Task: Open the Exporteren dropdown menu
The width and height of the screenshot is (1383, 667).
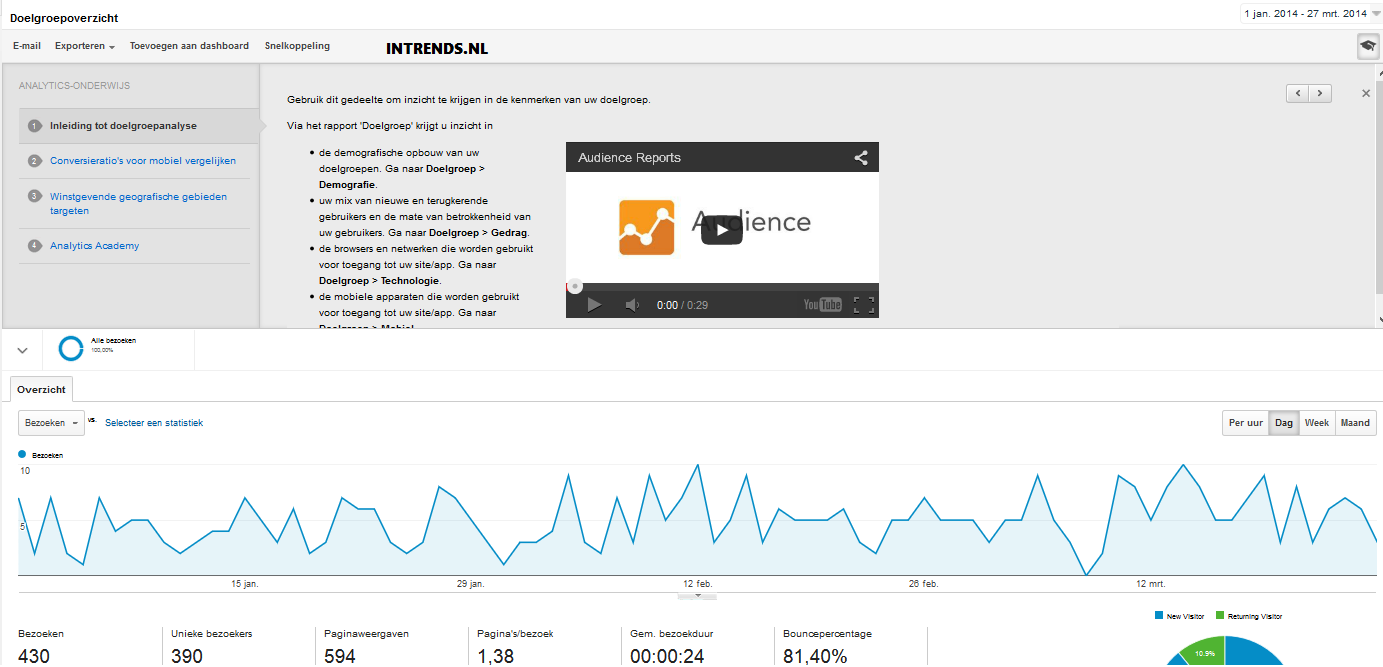Action: click(x=85, y=46)
